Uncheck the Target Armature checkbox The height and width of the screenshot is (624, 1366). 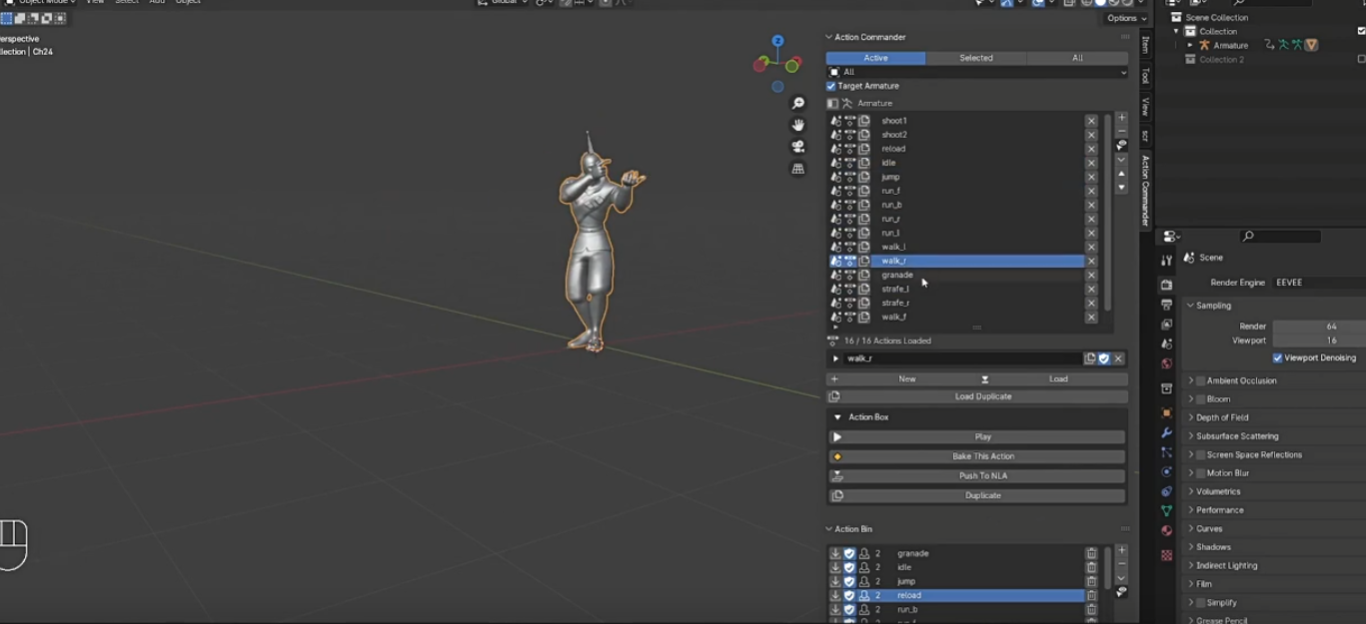[x=831, y=86]
